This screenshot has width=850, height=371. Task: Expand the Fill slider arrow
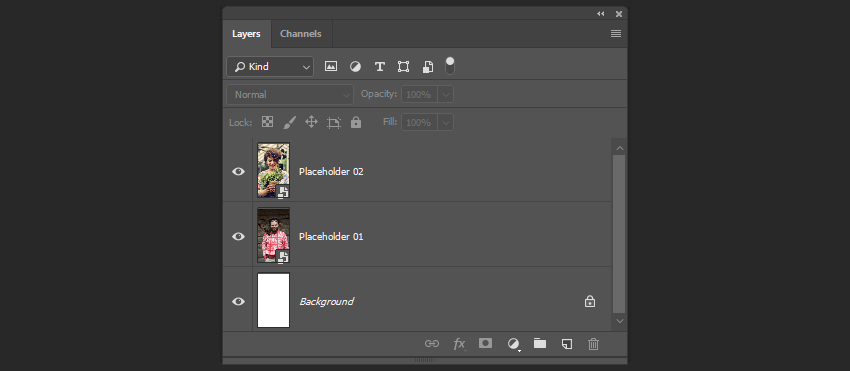point(446,122)
